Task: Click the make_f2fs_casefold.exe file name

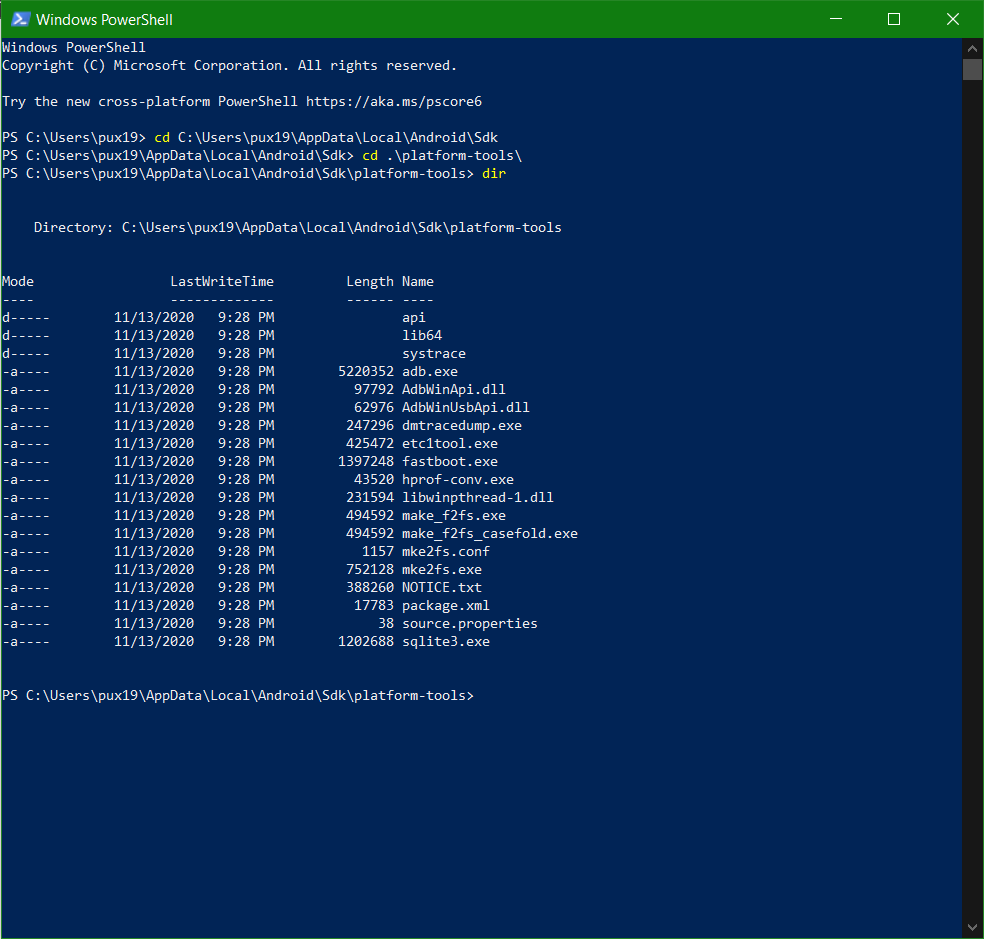Action: point(490,534)
